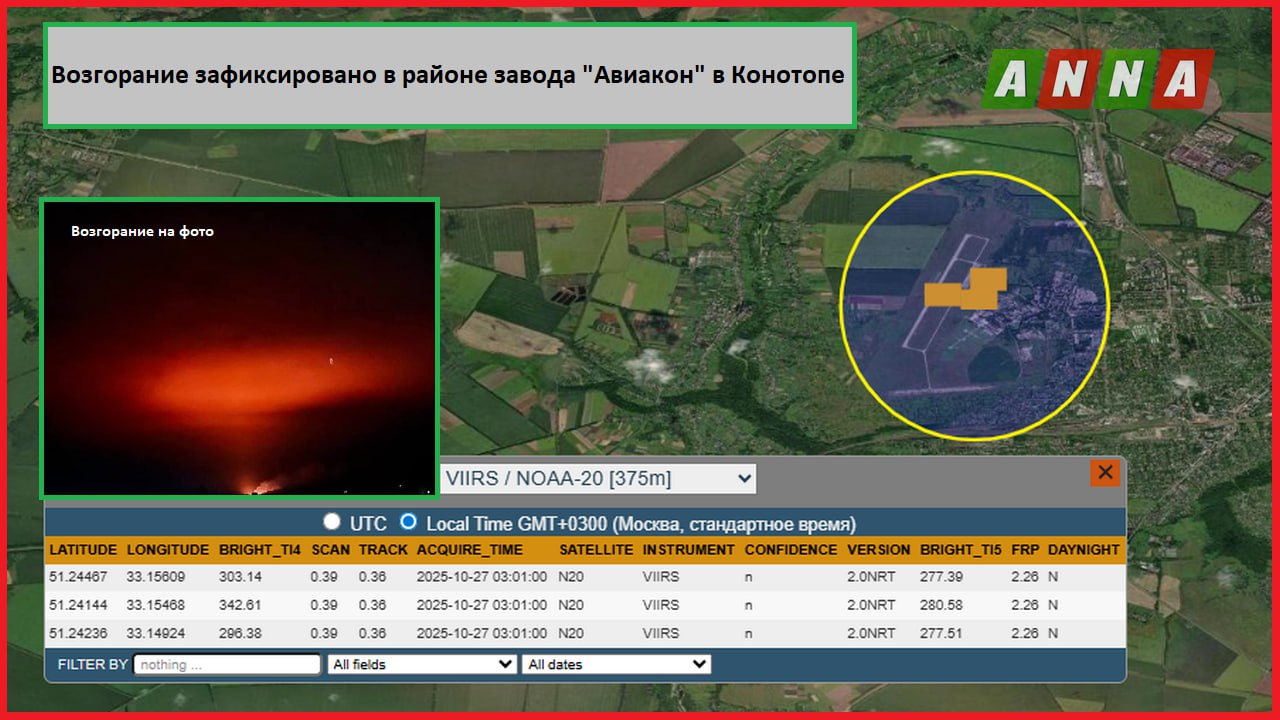Click the left orange fire hotspot marker
The image size is (1280, 720).
[x=942, y=294]
